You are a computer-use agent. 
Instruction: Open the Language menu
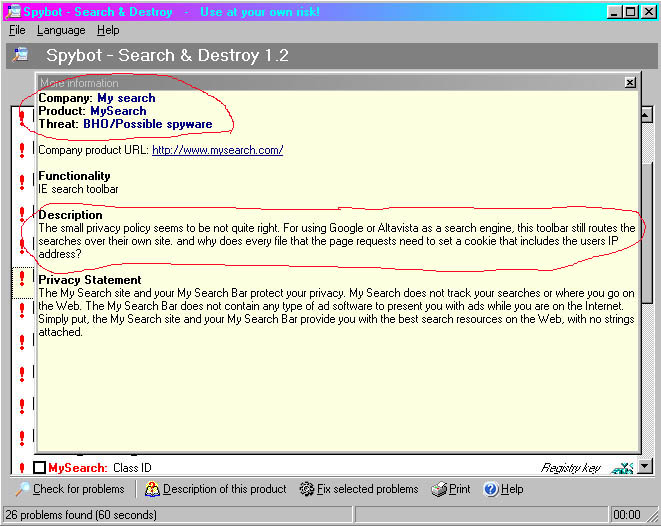(x=61, y=31)
